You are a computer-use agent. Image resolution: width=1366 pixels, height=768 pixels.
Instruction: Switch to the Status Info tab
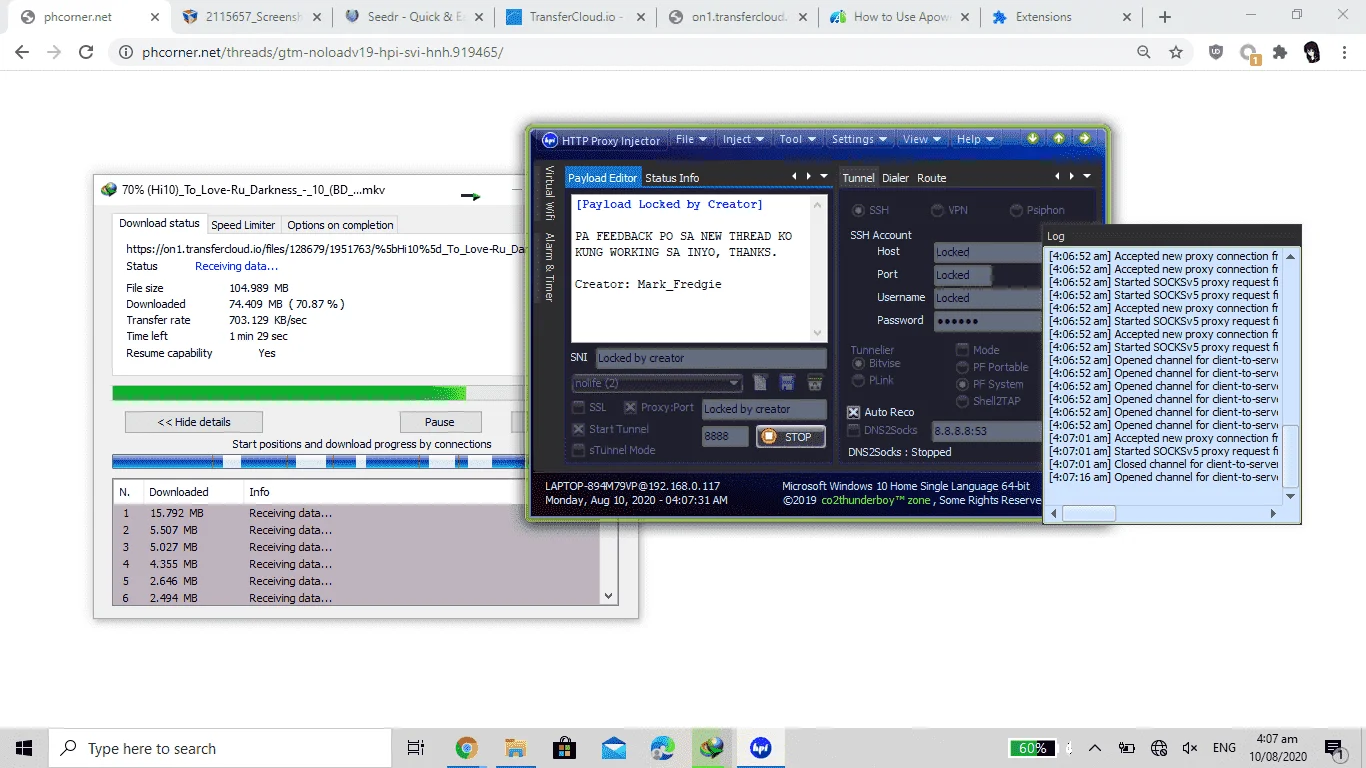(x=672, y=178)
